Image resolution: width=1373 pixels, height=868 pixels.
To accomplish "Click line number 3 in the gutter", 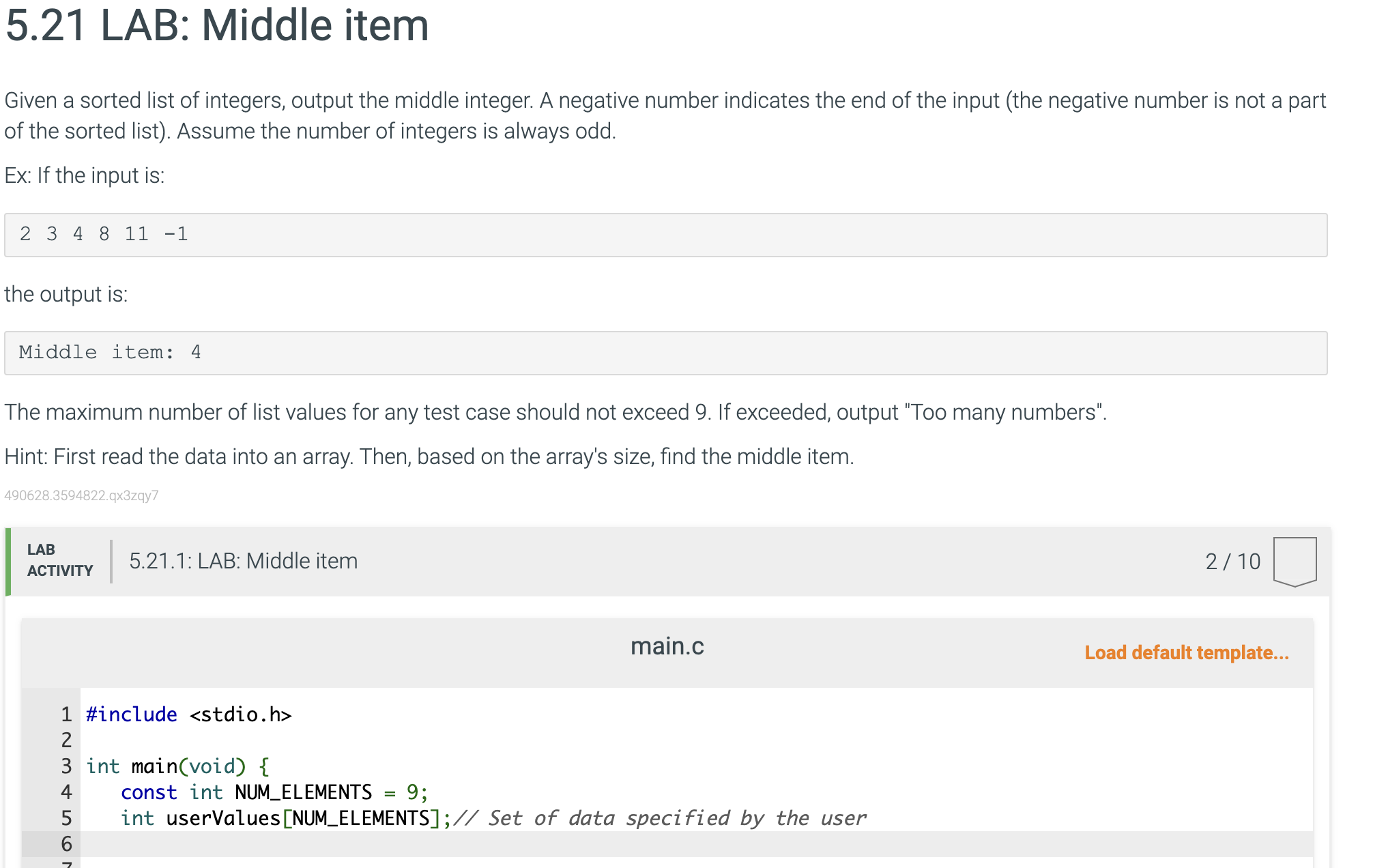I will pyautogui.click(x=66, y=766).
